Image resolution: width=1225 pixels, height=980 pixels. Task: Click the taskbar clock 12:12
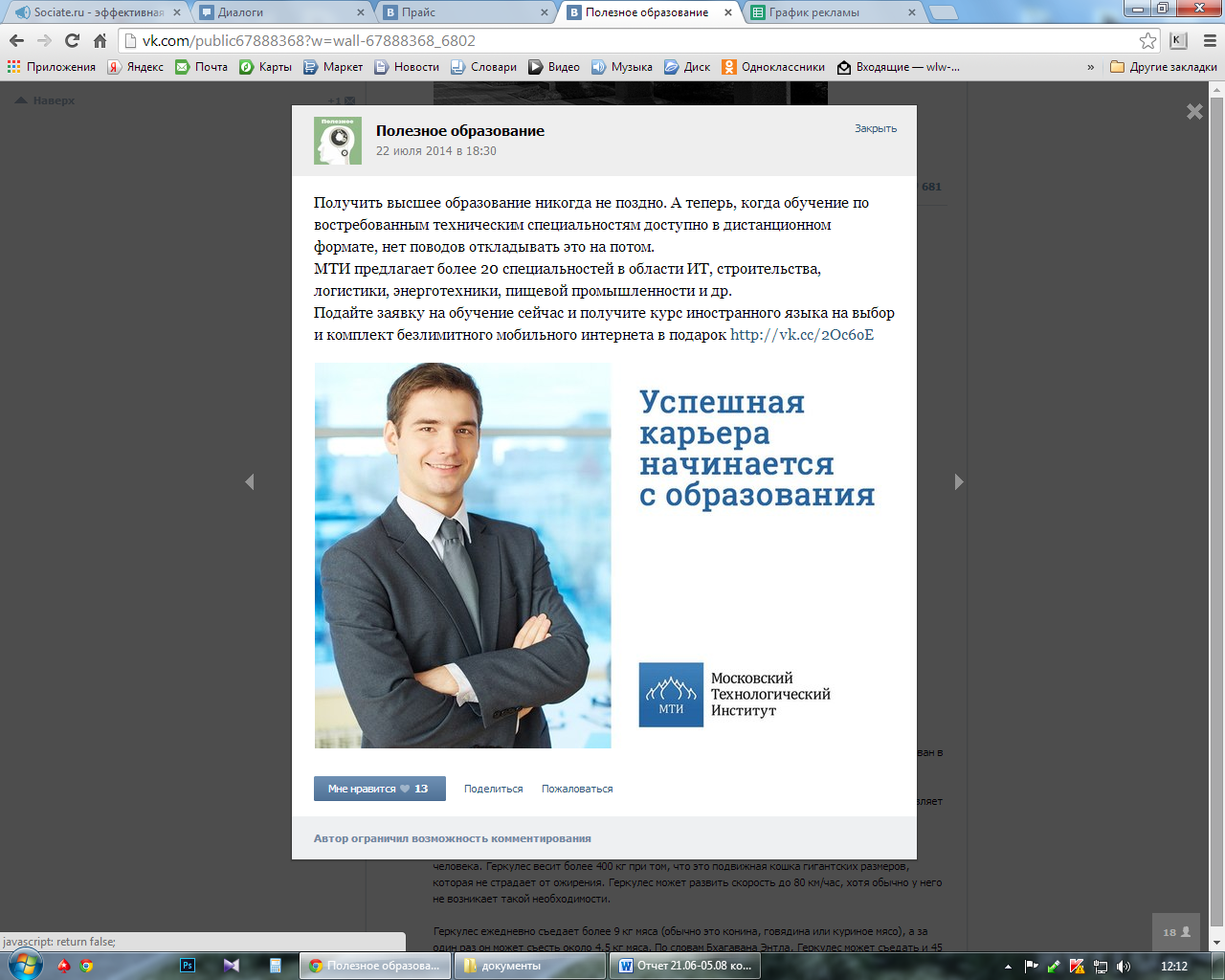[1174, 967]
